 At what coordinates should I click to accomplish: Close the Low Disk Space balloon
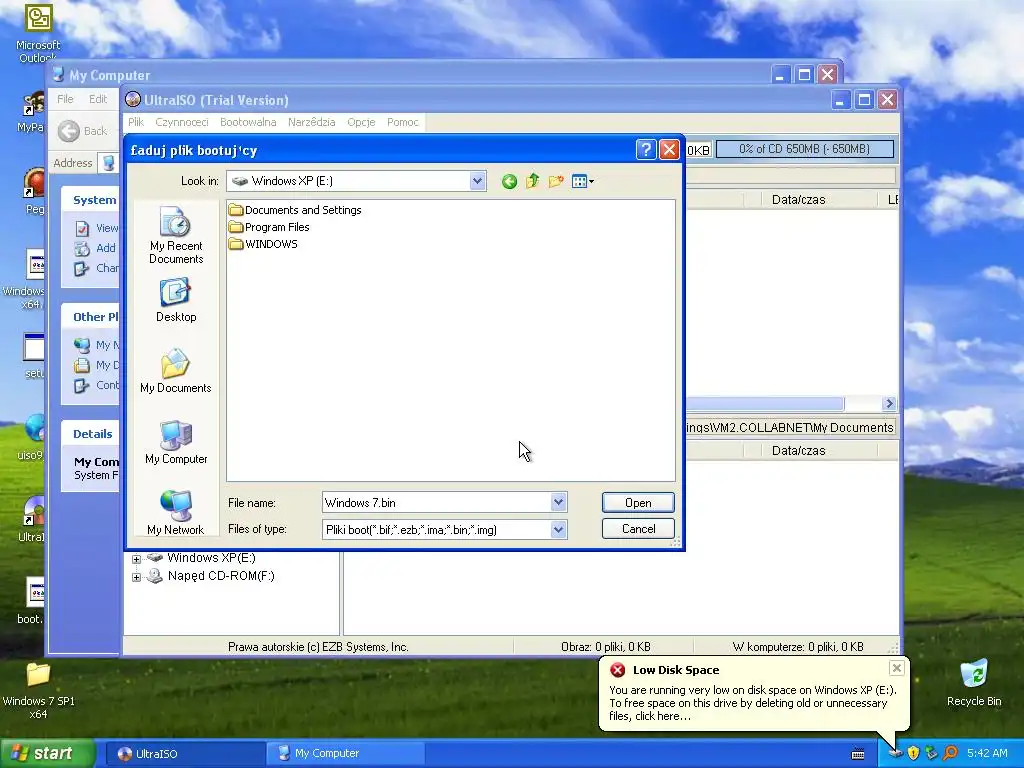pos(897,667)
